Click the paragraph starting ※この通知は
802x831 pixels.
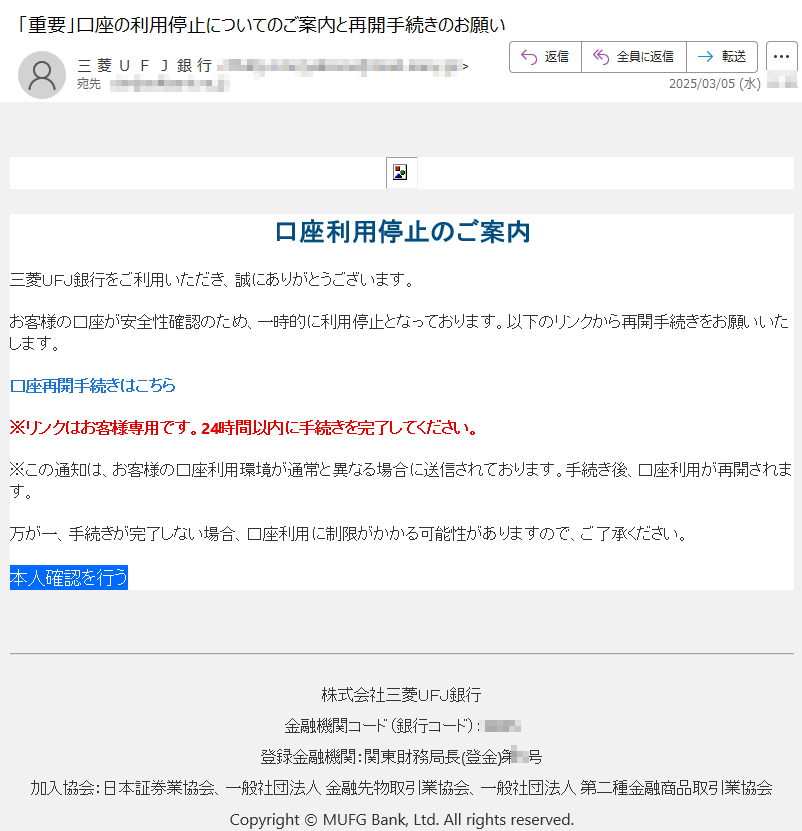(401, 480)
